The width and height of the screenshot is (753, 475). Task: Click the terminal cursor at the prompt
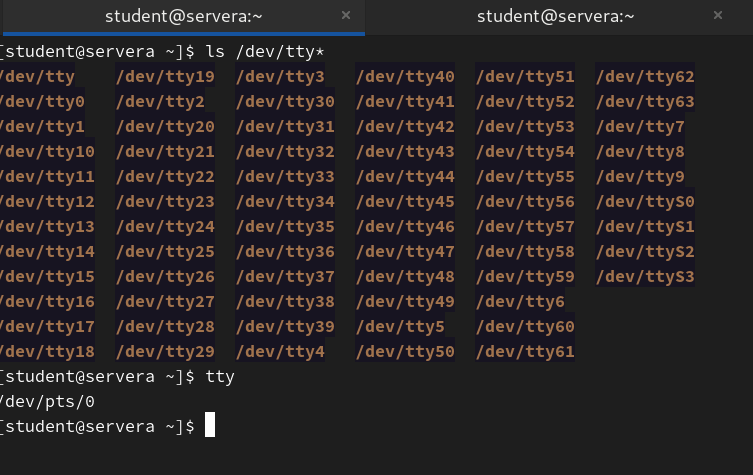(x=210, y=425)
